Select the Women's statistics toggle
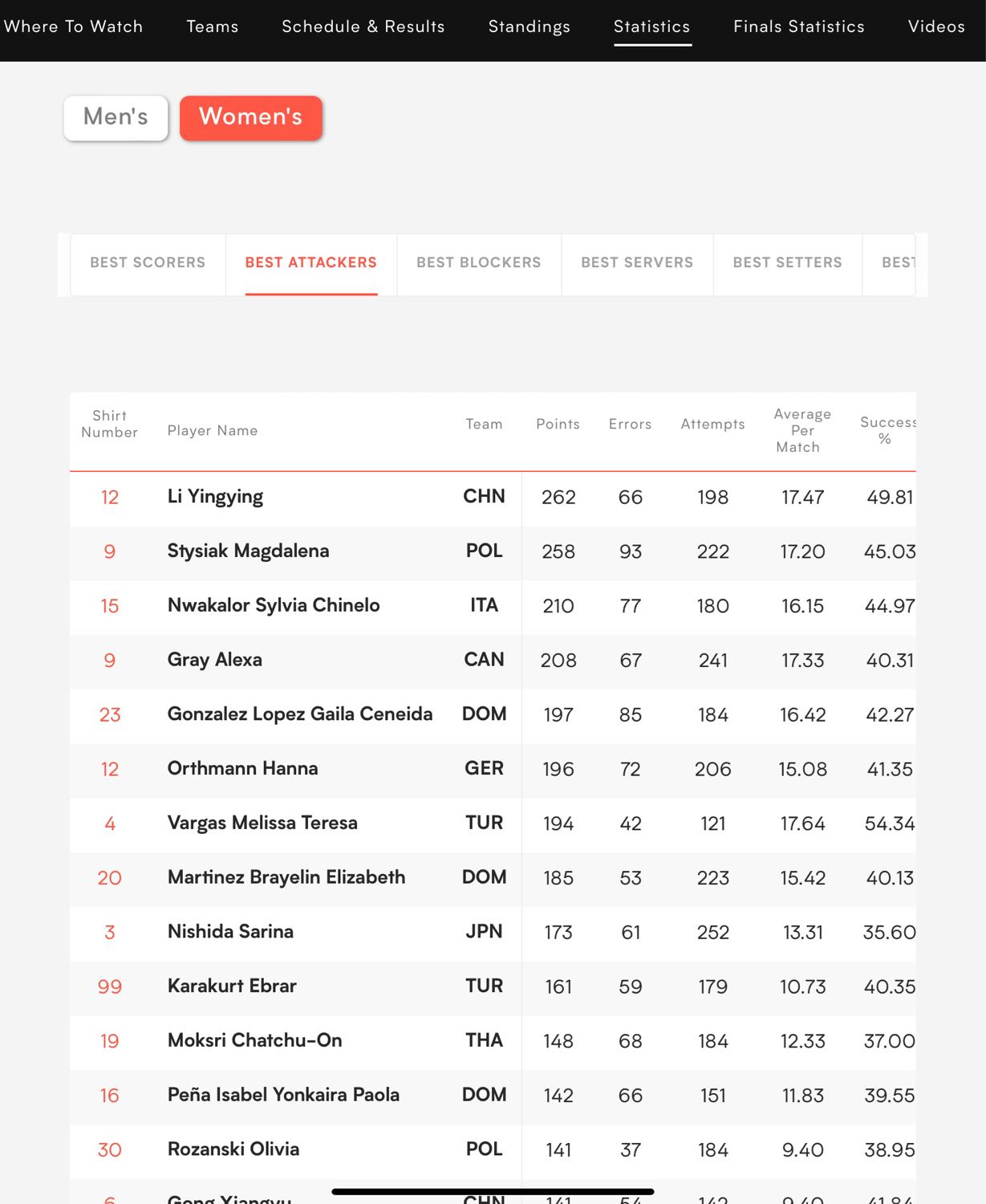Viewport: 986px width, 1204px height. click(251, 117)
